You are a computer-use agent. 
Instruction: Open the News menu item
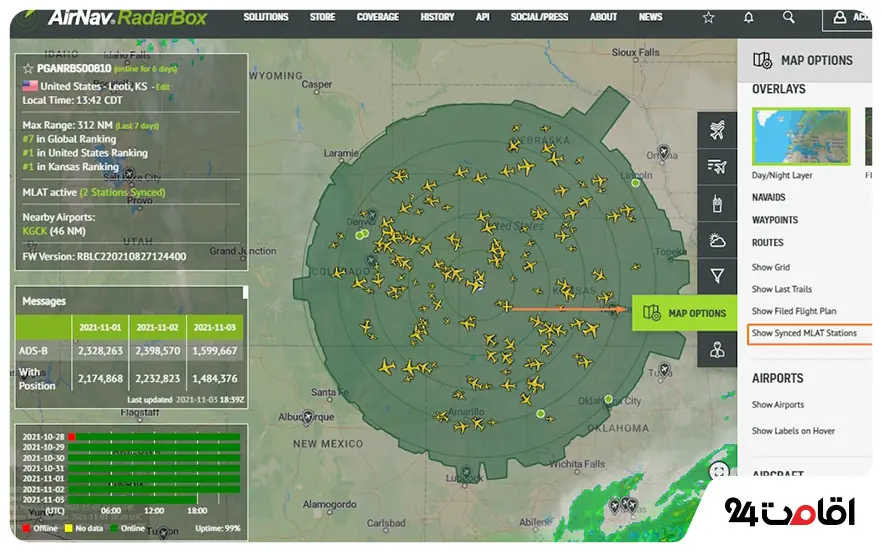(x=650, y=17)
